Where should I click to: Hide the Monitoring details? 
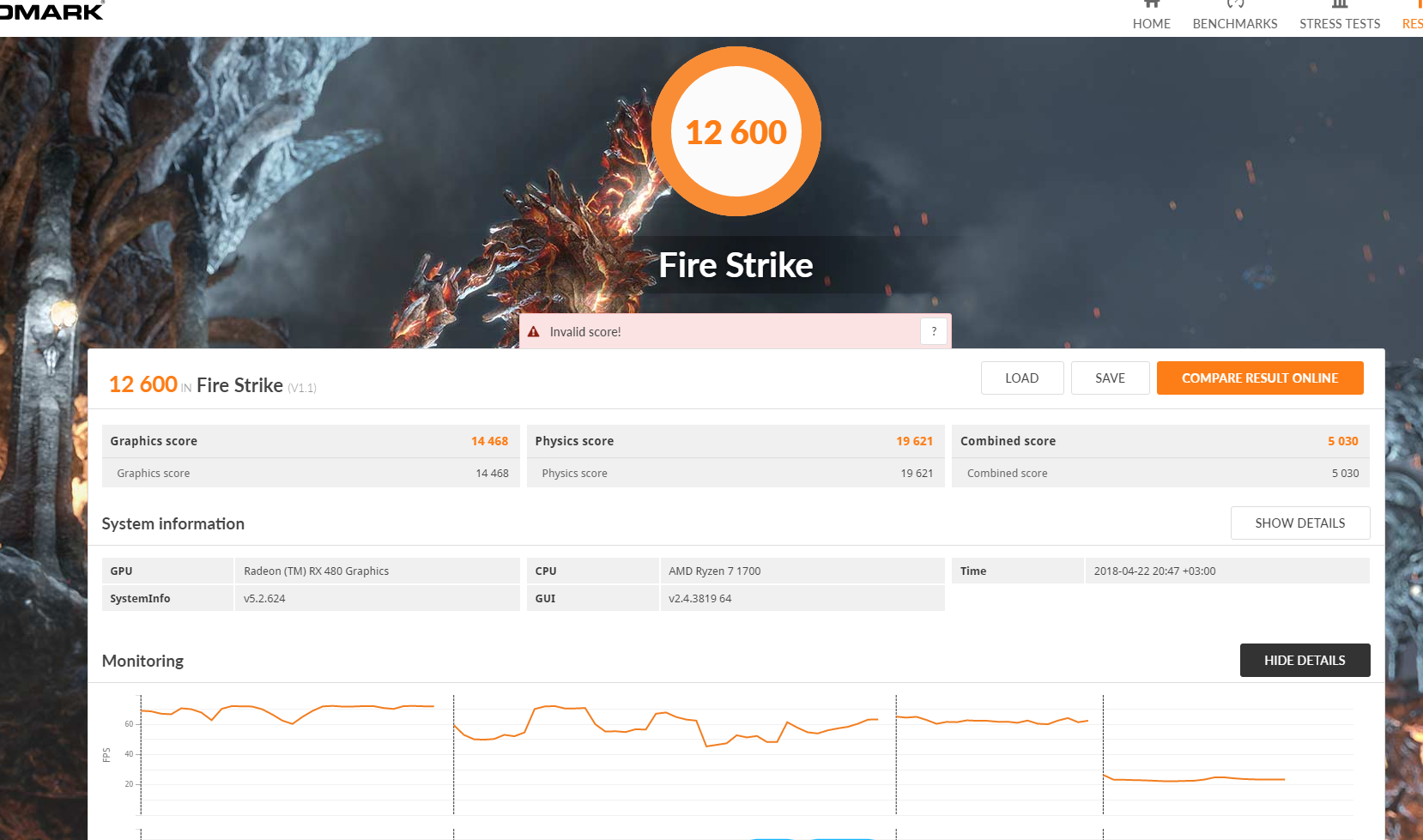pos(1305,661)
